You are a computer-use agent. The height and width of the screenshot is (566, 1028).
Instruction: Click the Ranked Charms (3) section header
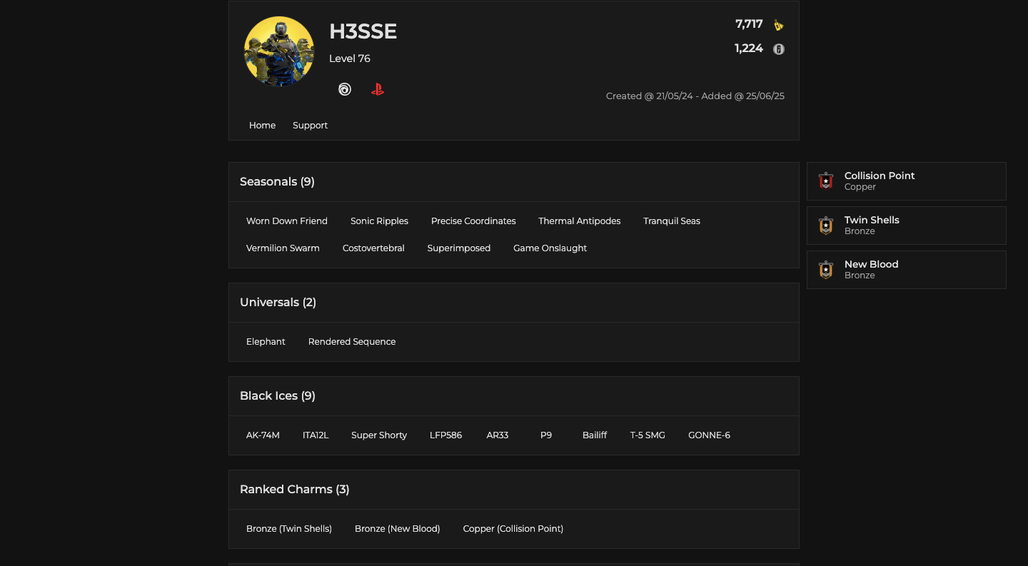tap(294, 489)
